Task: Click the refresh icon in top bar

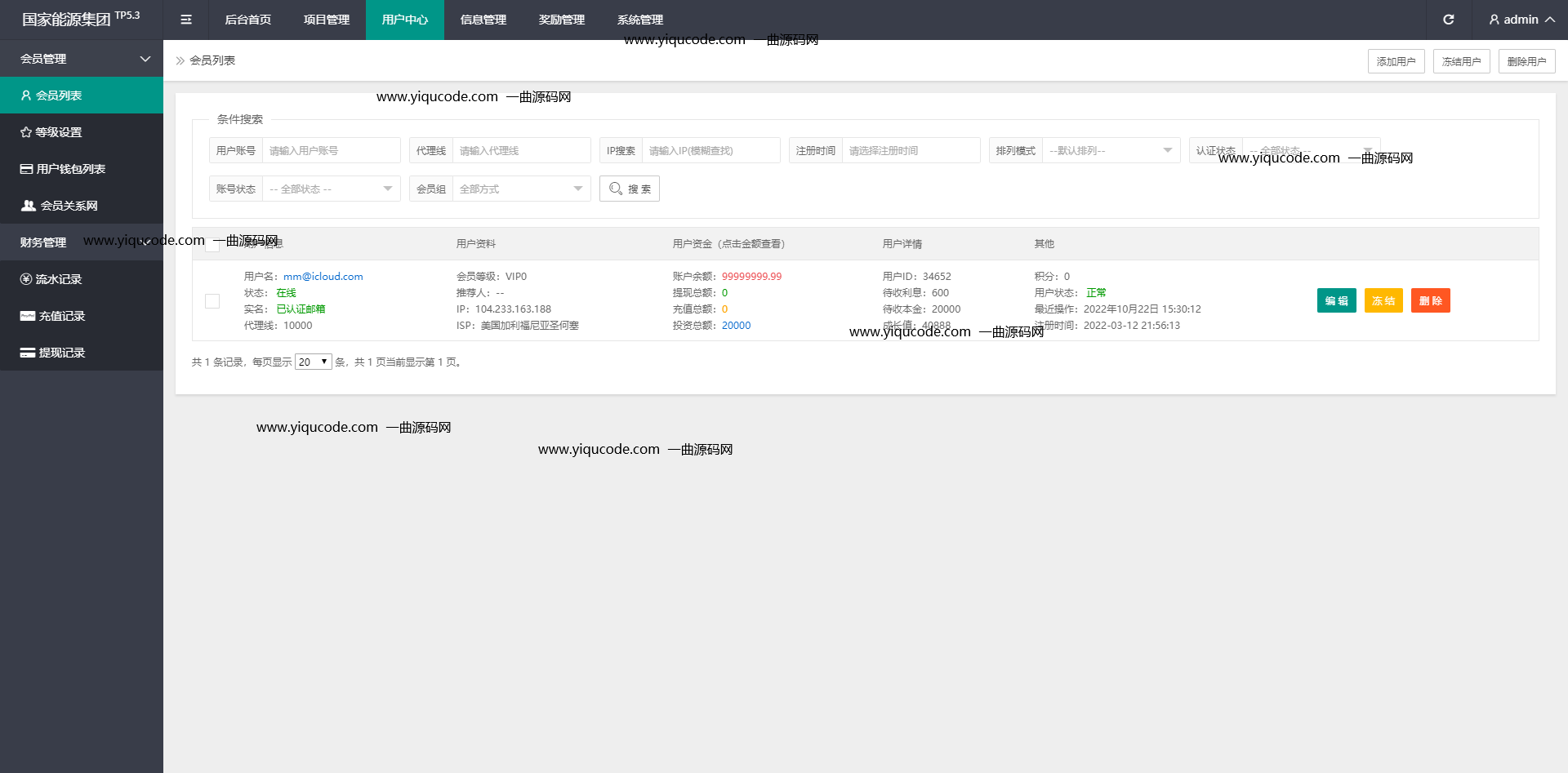Action: pyautogui.click(x=1448, y=20)
